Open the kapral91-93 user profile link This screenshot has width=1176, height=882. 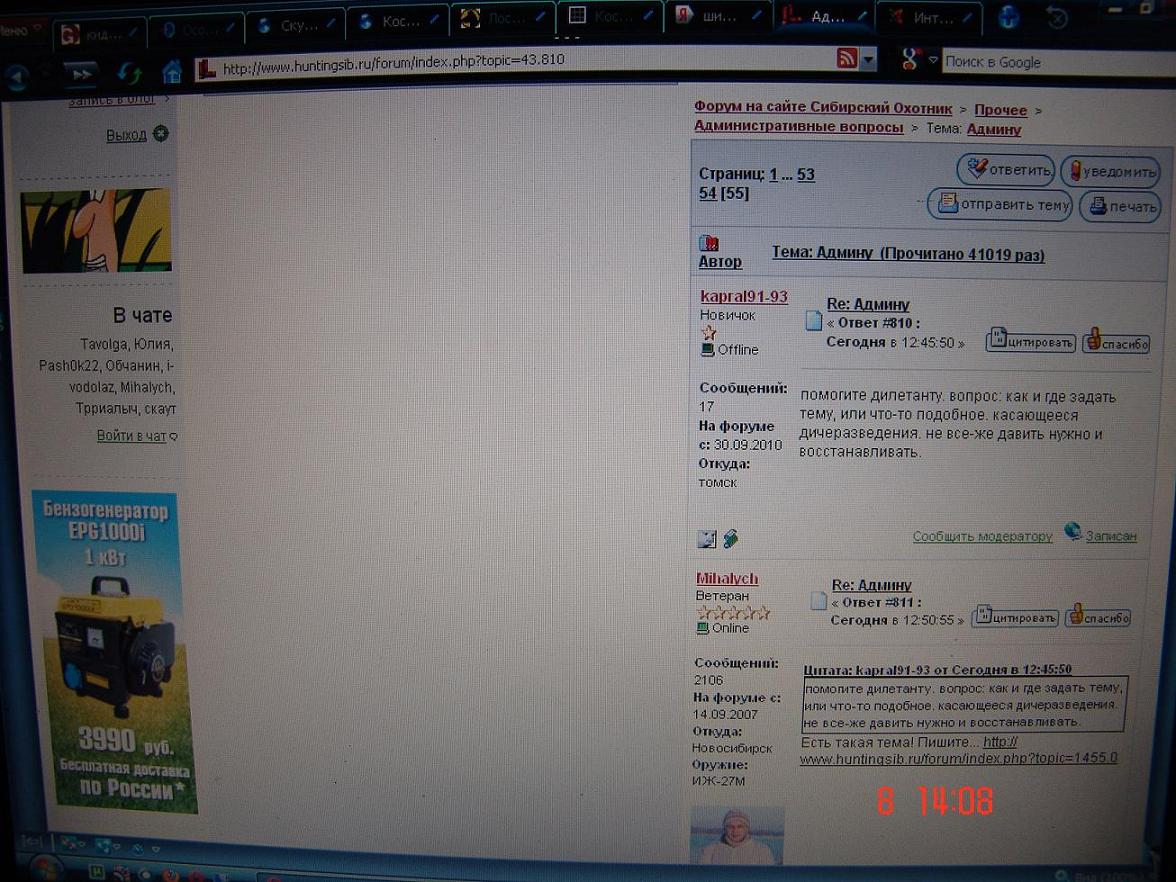pos(743,297)
